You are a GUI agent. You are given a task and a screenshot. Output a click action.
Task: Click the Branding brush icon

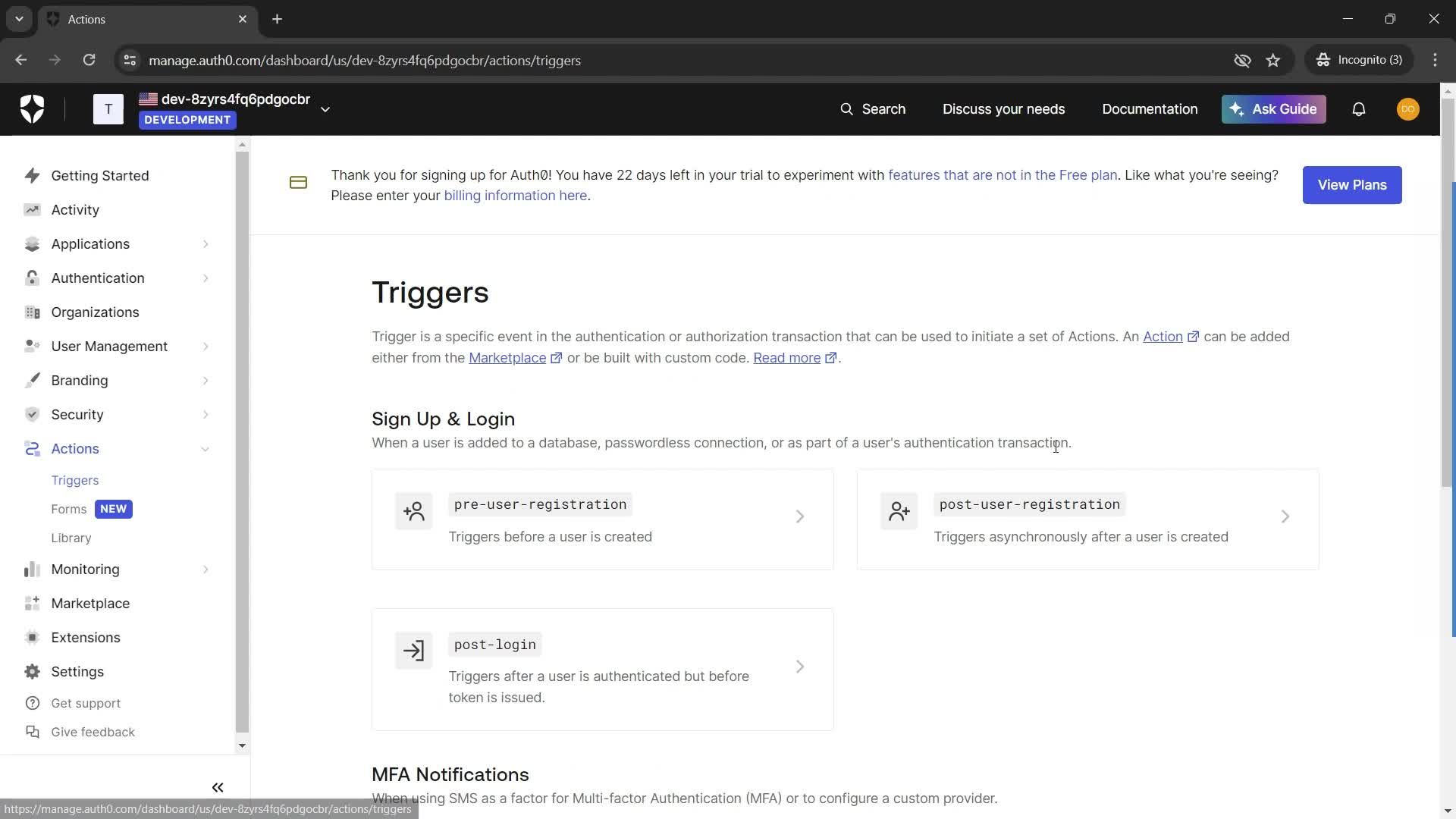[x=32, y=381]
